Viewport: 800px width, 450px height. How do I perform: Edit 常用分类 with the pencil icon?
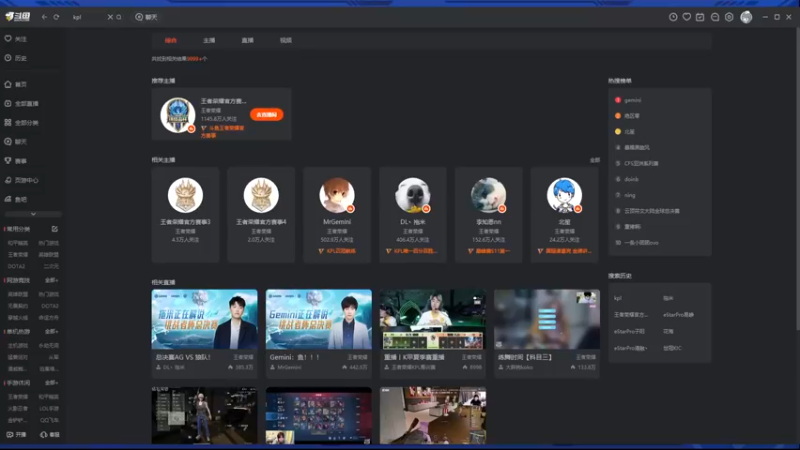(x=55, y=229)
